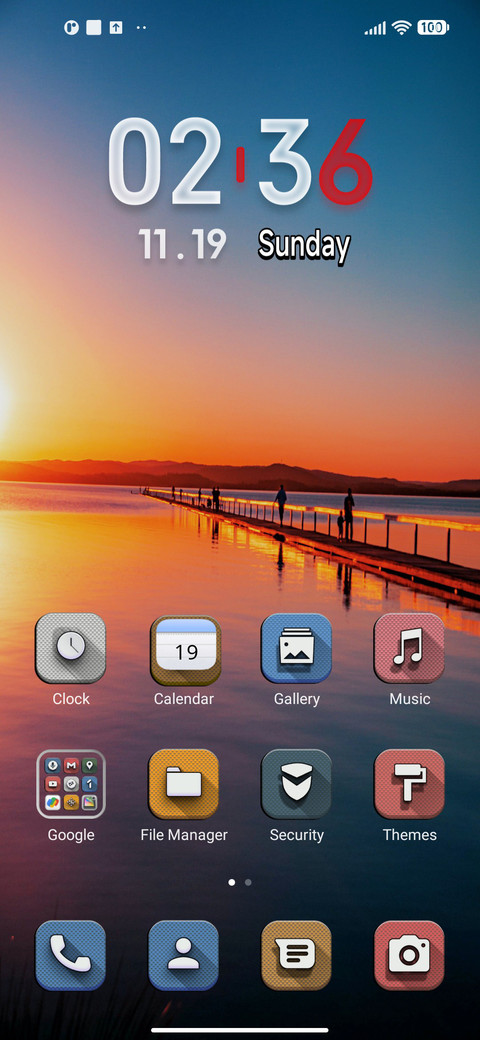The width and height of the screenshot is (480, 1040).
Task: Tap the cellular signal bars icon
Action: point(375,29)
